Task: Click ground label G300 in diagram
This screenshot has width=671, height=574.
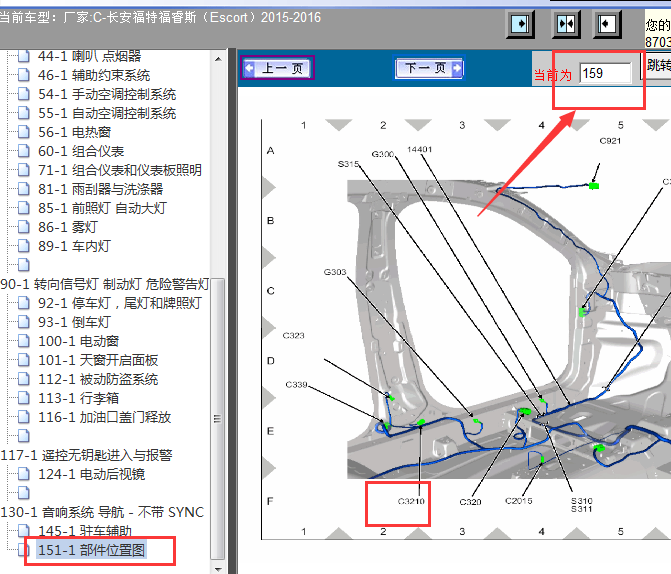Action: pyautogui.click(x=383, y=154)
